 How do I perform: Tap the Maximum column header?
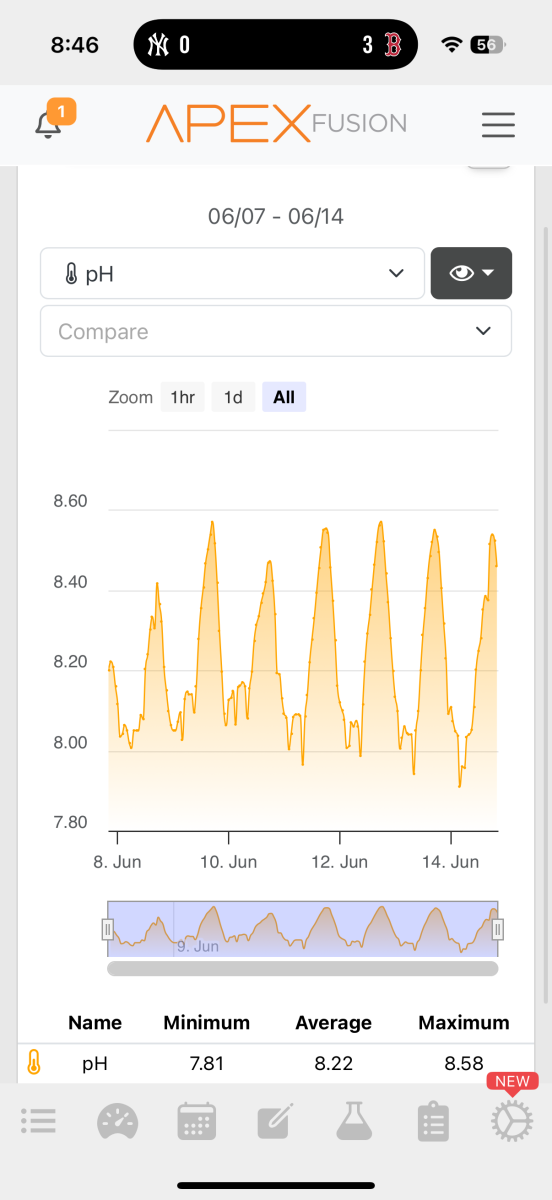click(x=464, y=1022)
